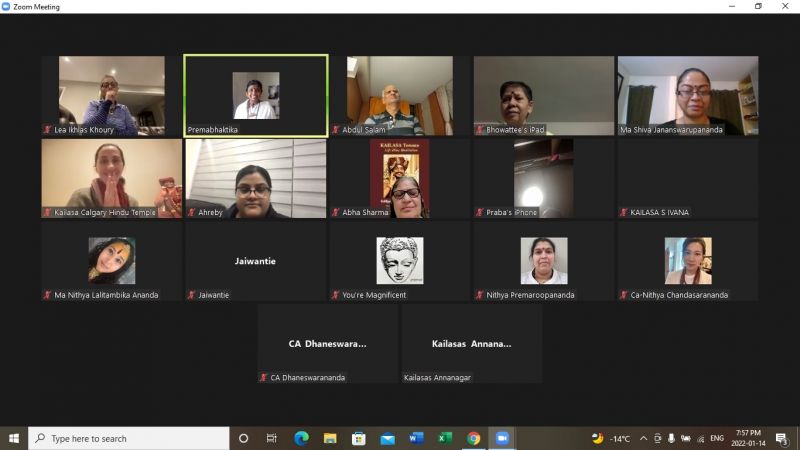This screenshot has width=800, height=450.
Task: Click the Zoom icon in the taskbar
Action: [502, 438]
